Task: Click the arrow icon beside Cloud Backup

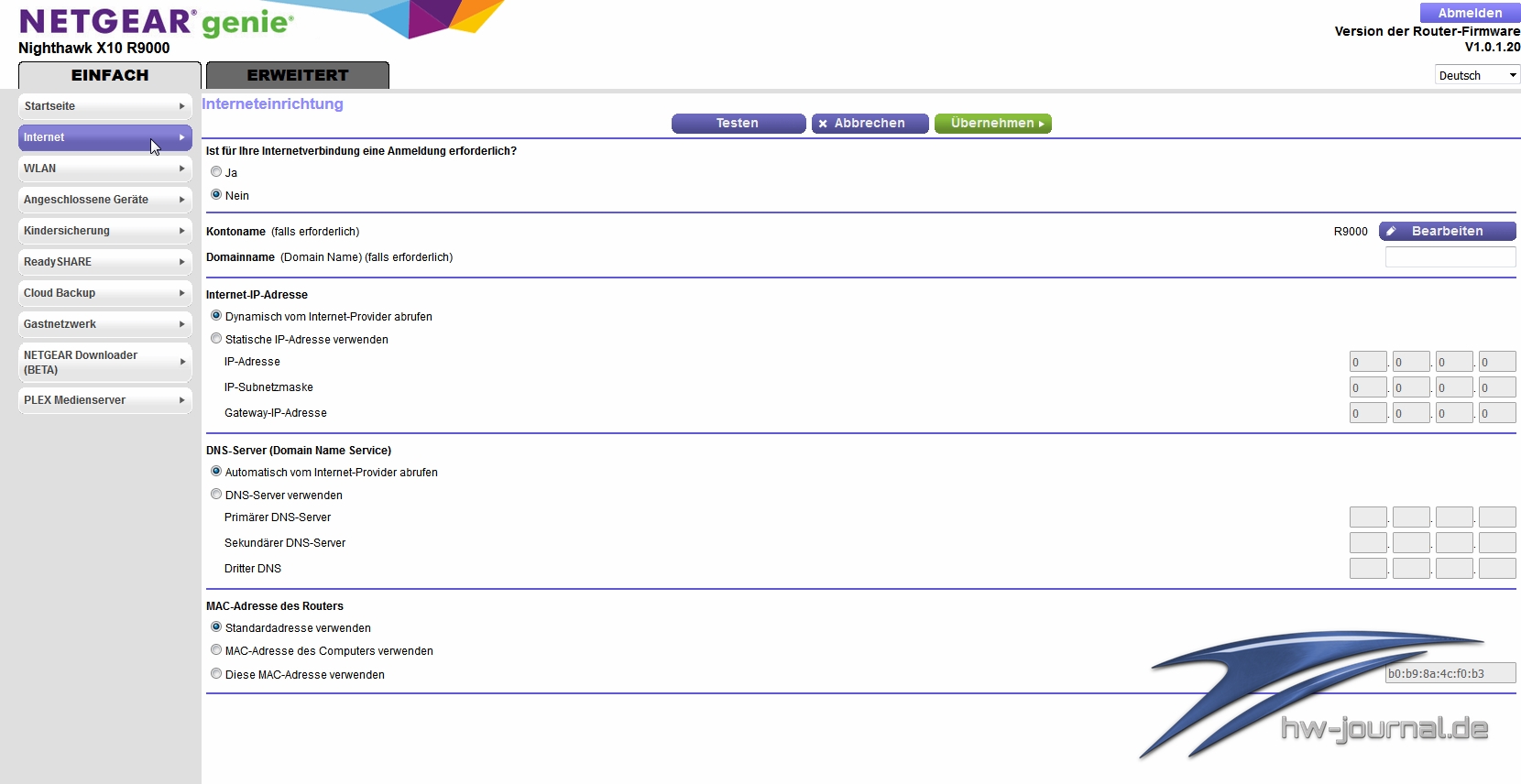Action: (x=181, y=293)
